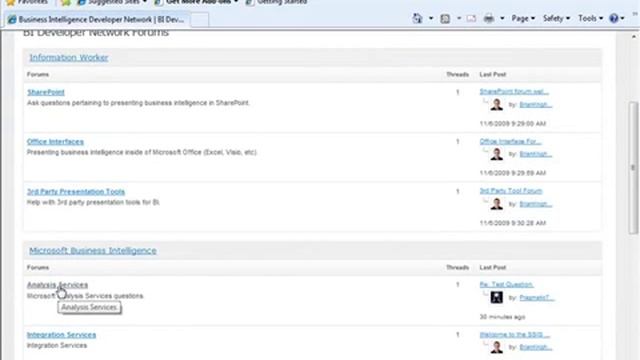Click 'Threads' header under Information Worker
This screenshot has height=360, width=640.
pos(457,74)
